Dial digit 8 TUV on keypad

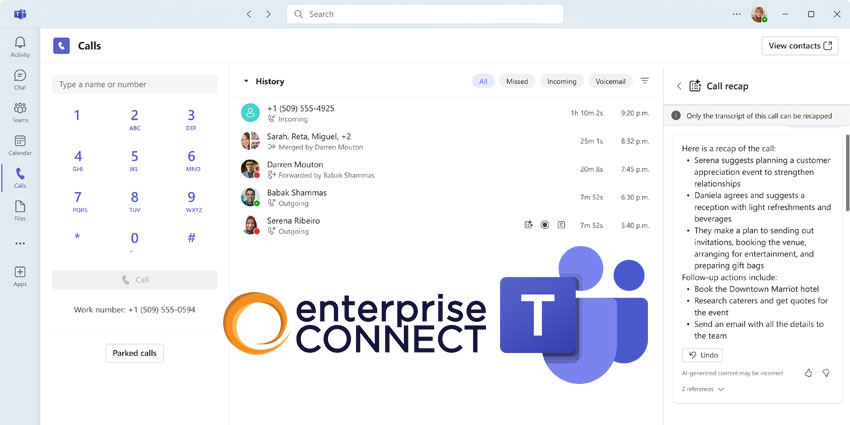[x=134, y=201]
